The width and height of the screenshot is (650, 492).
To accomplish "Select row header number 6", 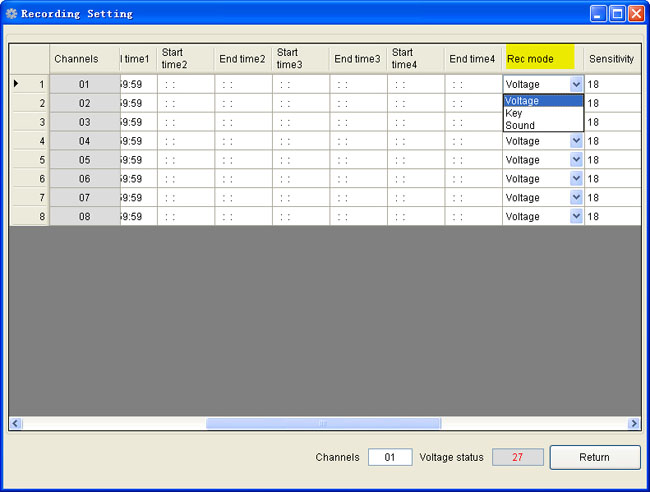I will pos(29,179).
